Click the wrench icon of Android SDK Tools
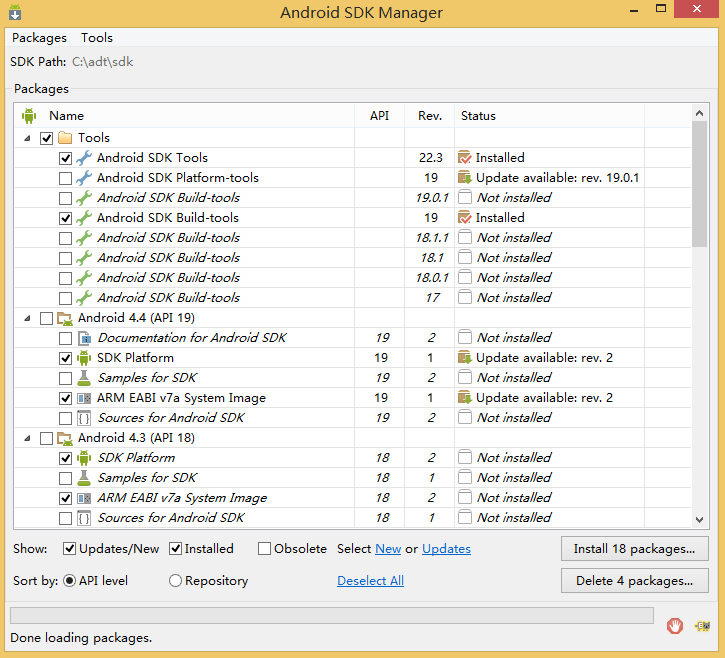This screenshot has height=658, width=725. point(84,158)
